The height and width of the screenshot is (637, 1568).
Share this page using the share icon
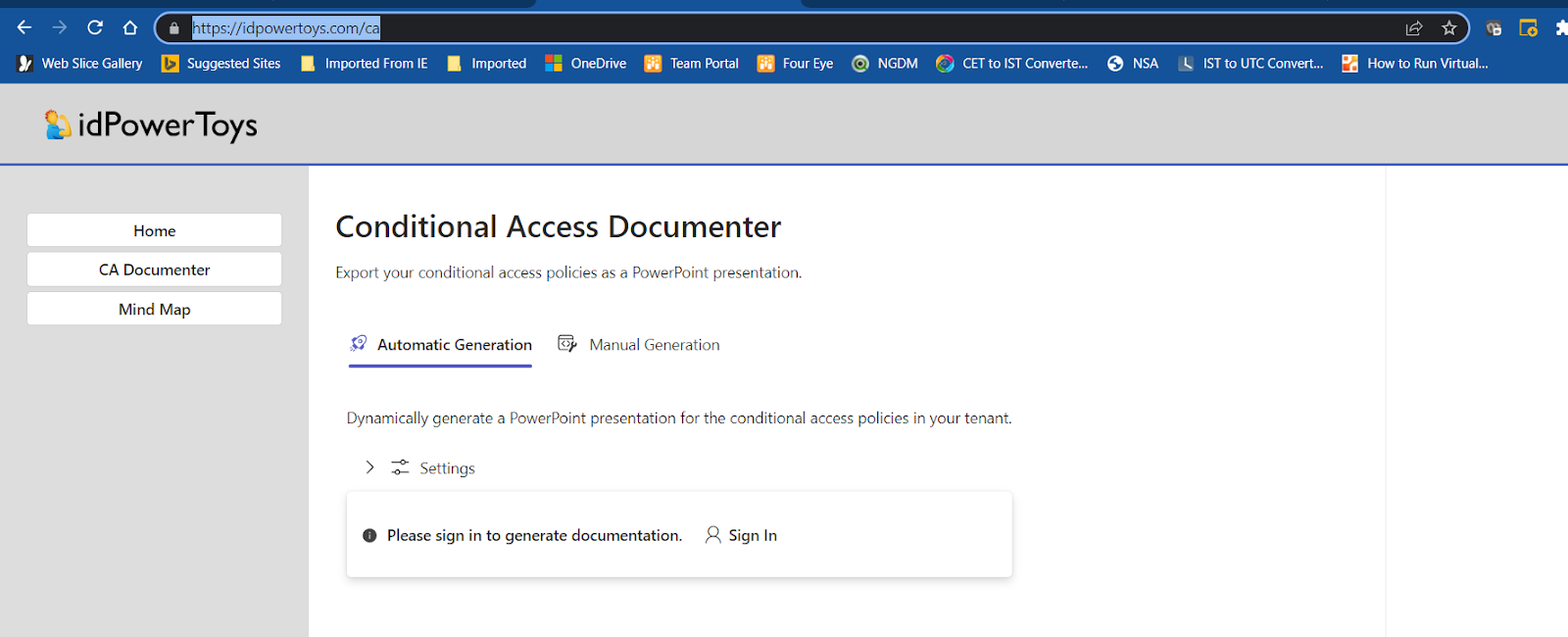[x=1414, y=28]
